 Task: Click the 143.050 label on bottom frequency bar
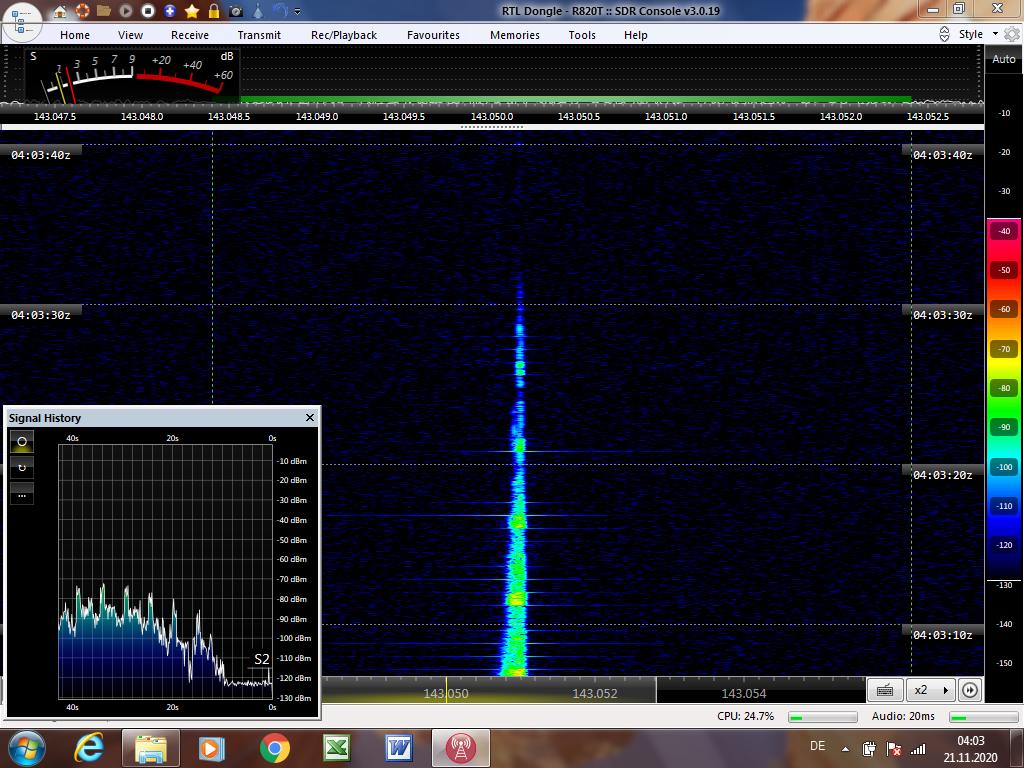click(x=445, y=694)
